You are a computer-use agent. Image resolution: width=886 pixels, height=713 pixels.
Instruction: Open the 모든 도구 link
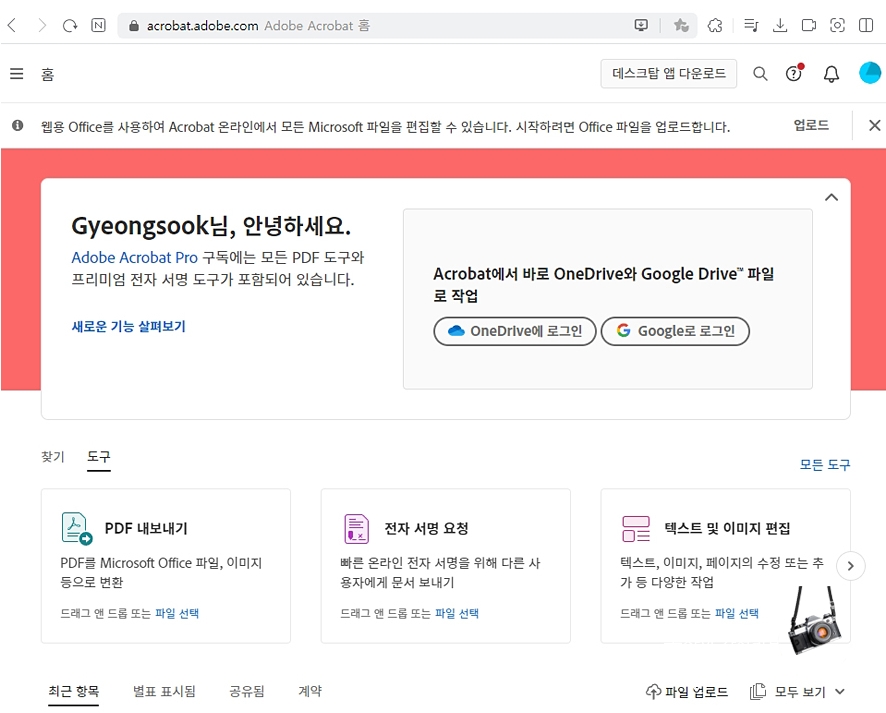[x=825, y=465]
